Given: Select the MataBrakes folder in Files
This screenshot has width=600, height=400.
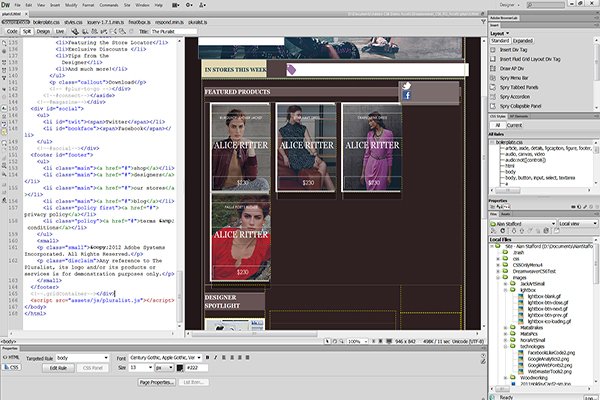Looking at the screenshot, I should (531, 328).
